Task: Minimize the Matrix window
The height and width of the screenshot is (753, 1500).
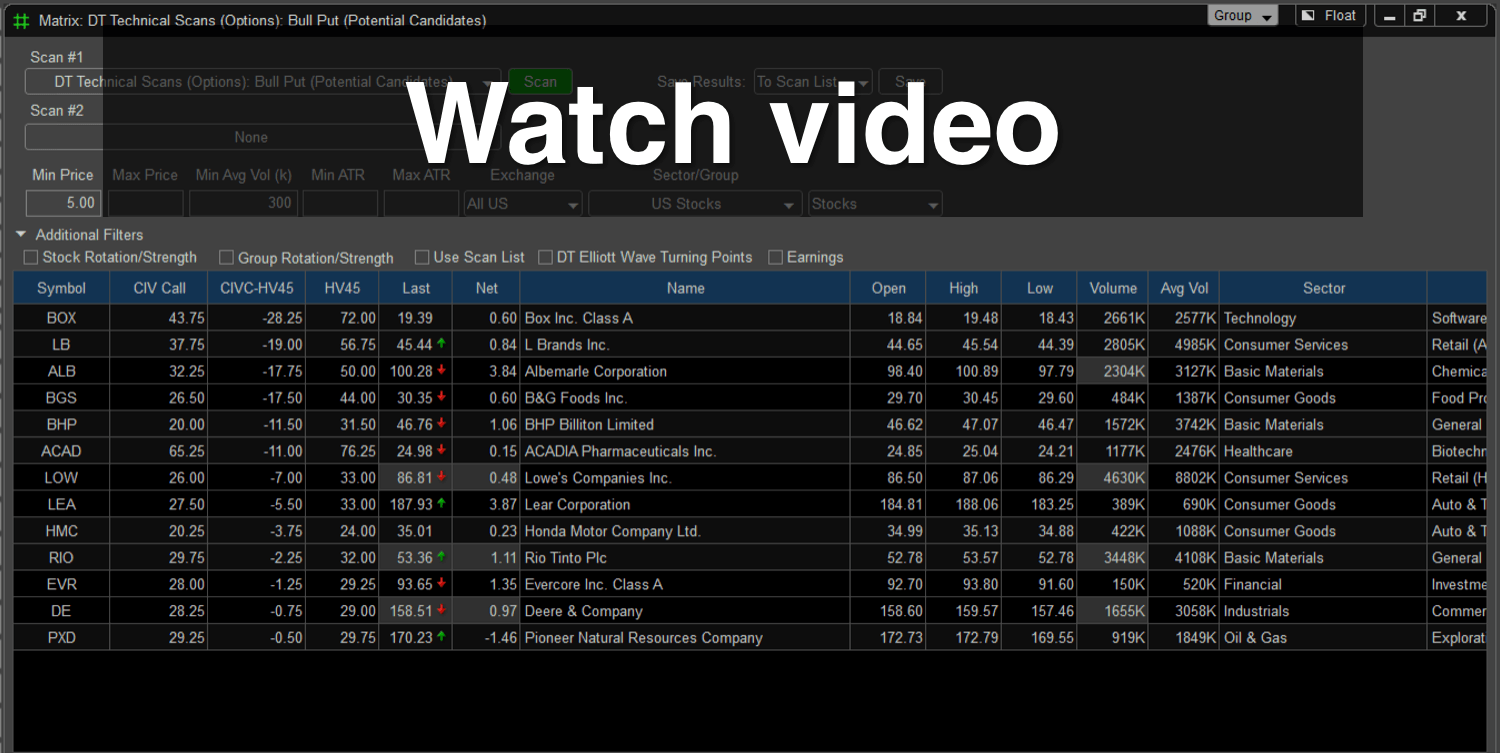Action: coord(1390,16)
